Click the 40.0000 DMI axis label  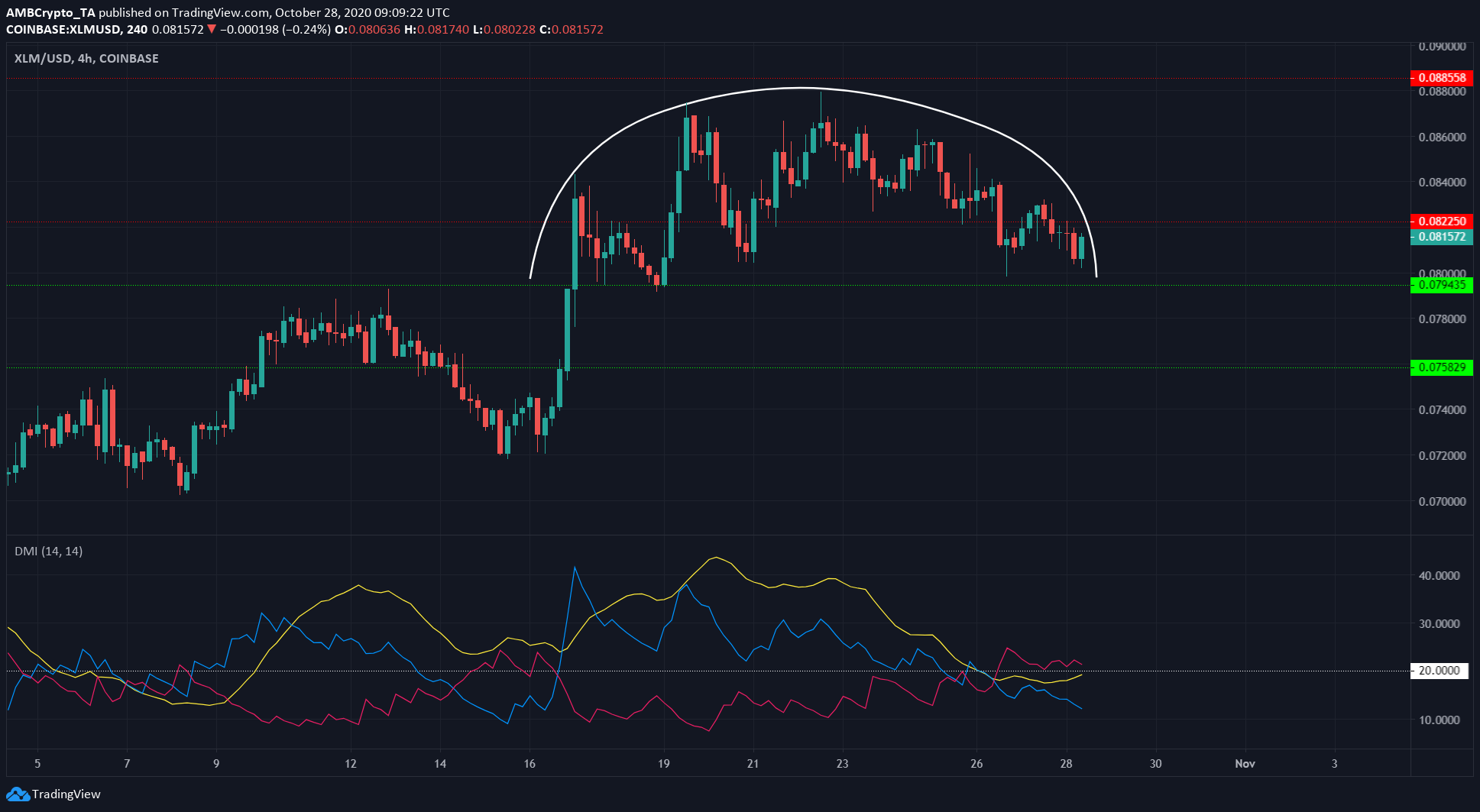click(x=1440, y=576)
